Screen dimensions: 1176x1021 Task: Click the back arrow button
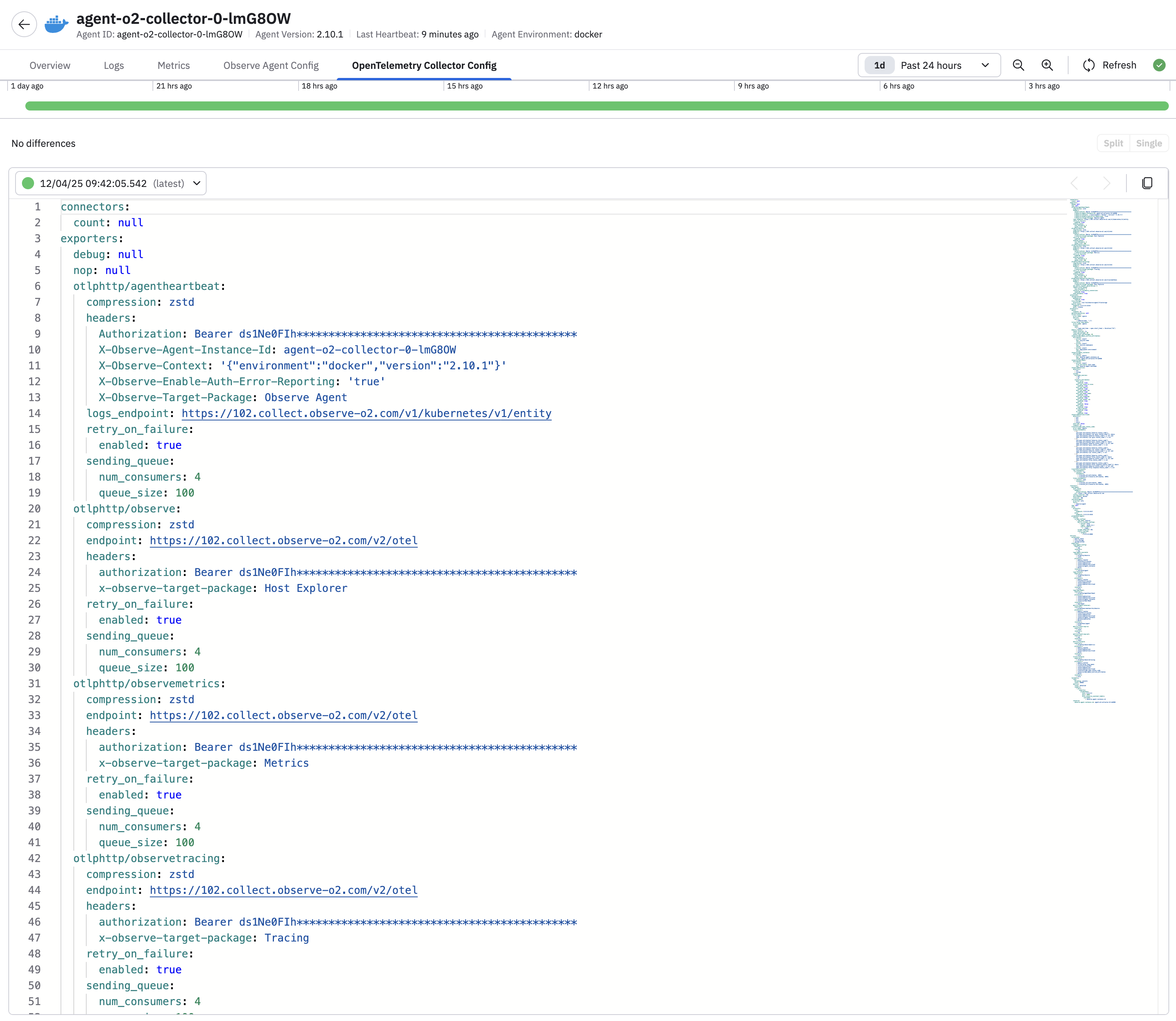(24, 25)
